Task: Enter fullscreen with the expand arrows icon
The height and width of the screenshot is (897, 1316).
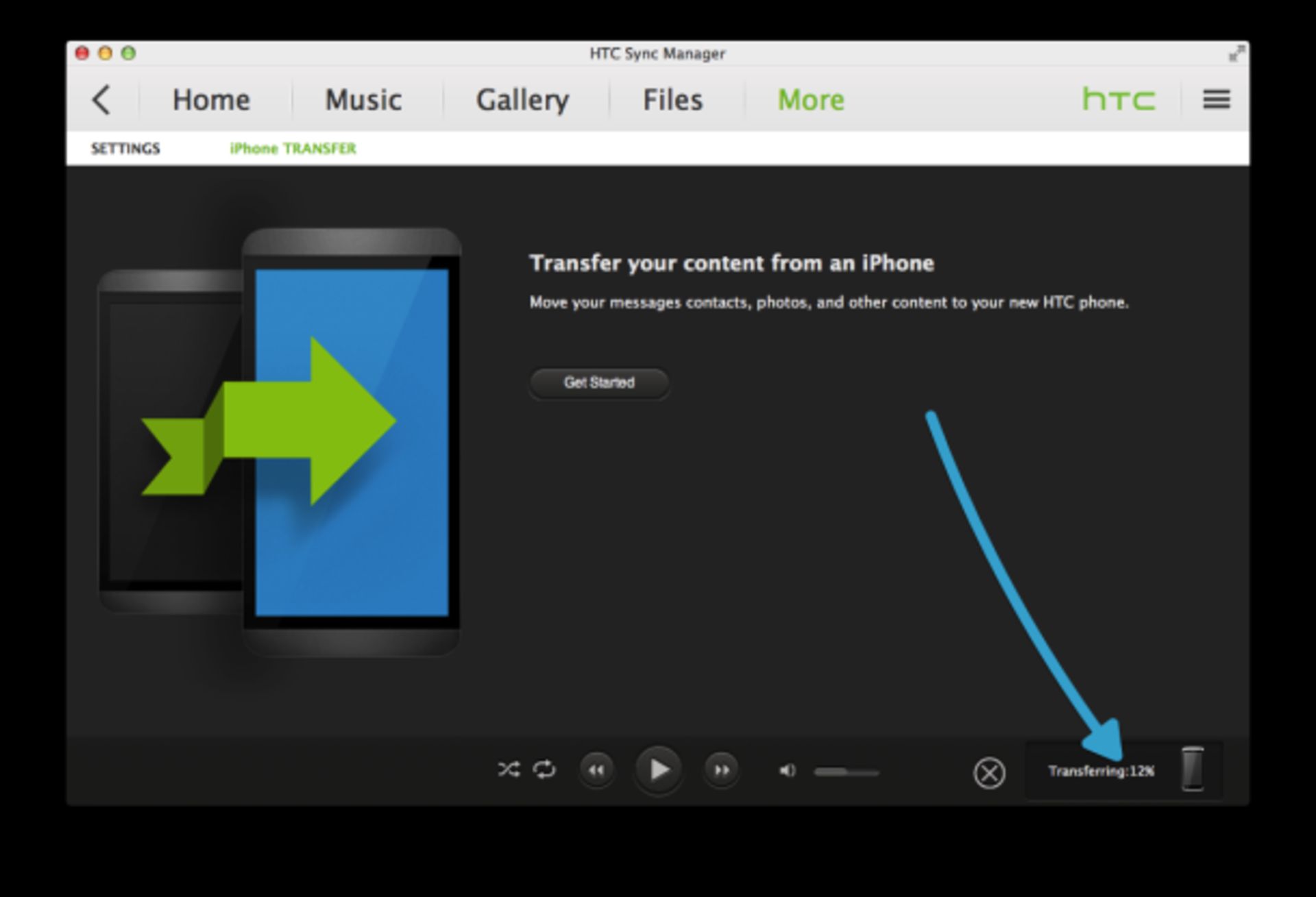Action: point(1236,53)
